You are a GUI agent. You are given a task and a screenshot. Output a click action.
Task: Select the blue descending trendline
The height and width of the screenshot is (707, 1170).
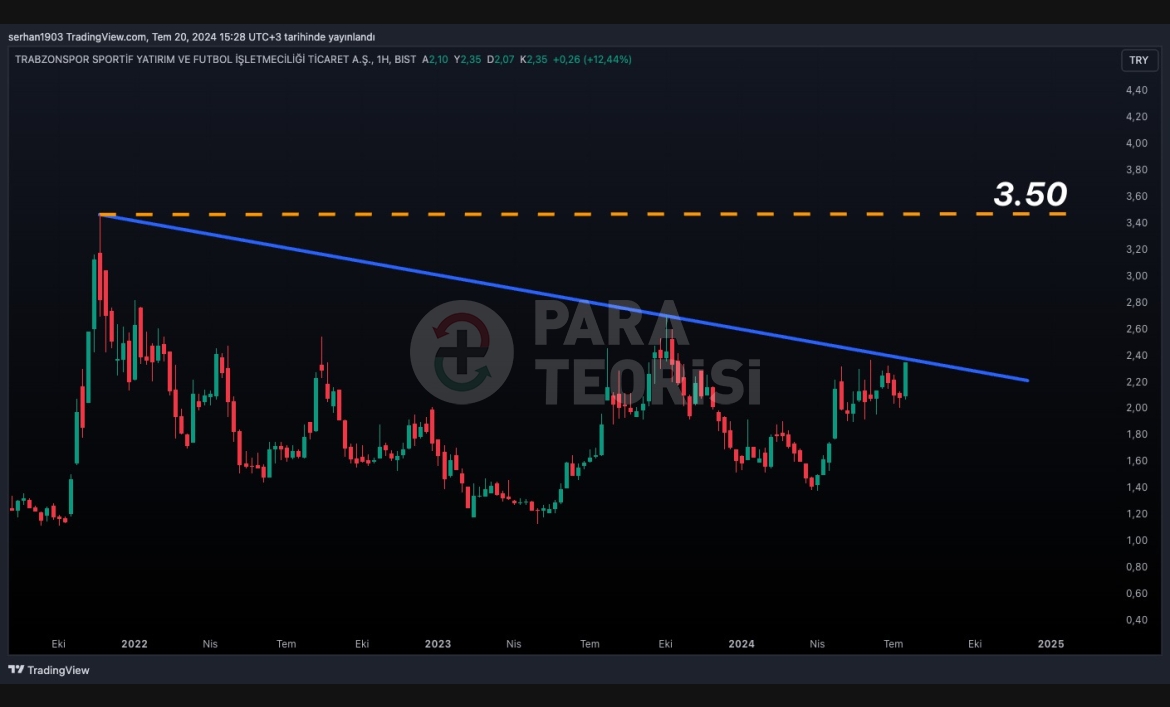coord(564,298)
